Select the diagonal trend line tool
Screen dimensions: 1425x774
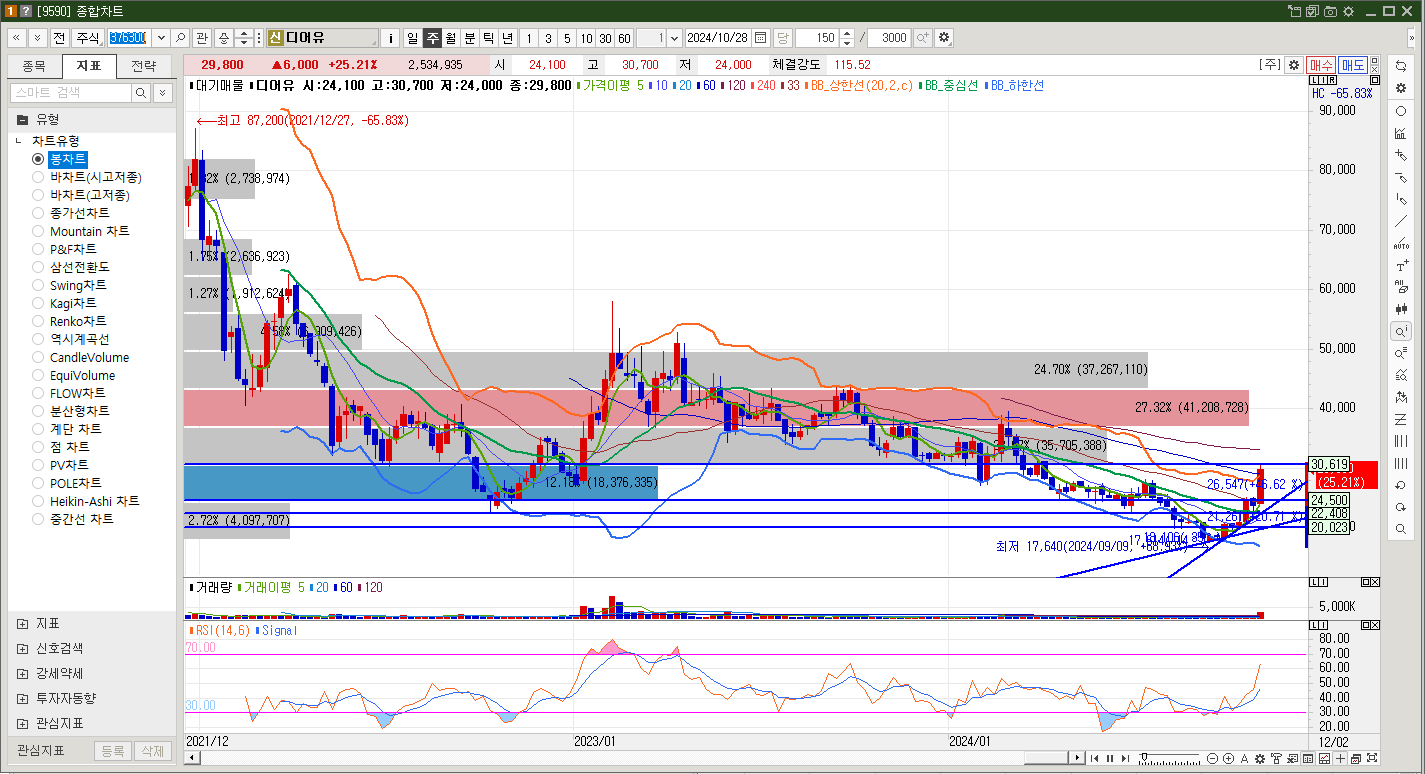pyautogui.click(x=1401, y=221)
